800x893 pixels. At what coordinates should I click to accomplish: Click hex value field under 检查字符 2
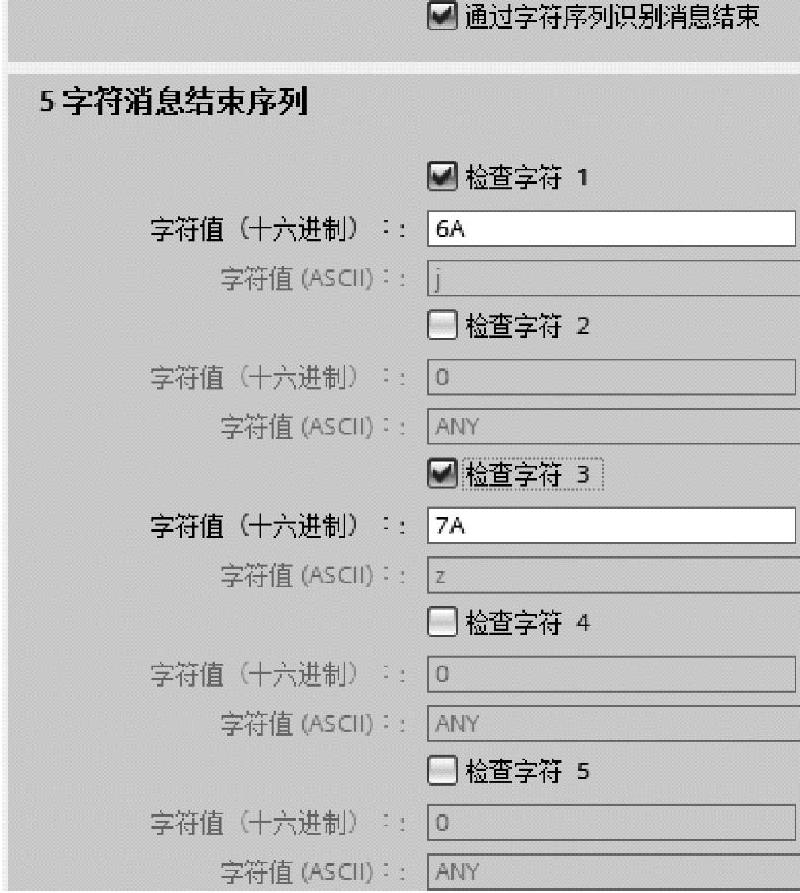click(x=612, y=377)
